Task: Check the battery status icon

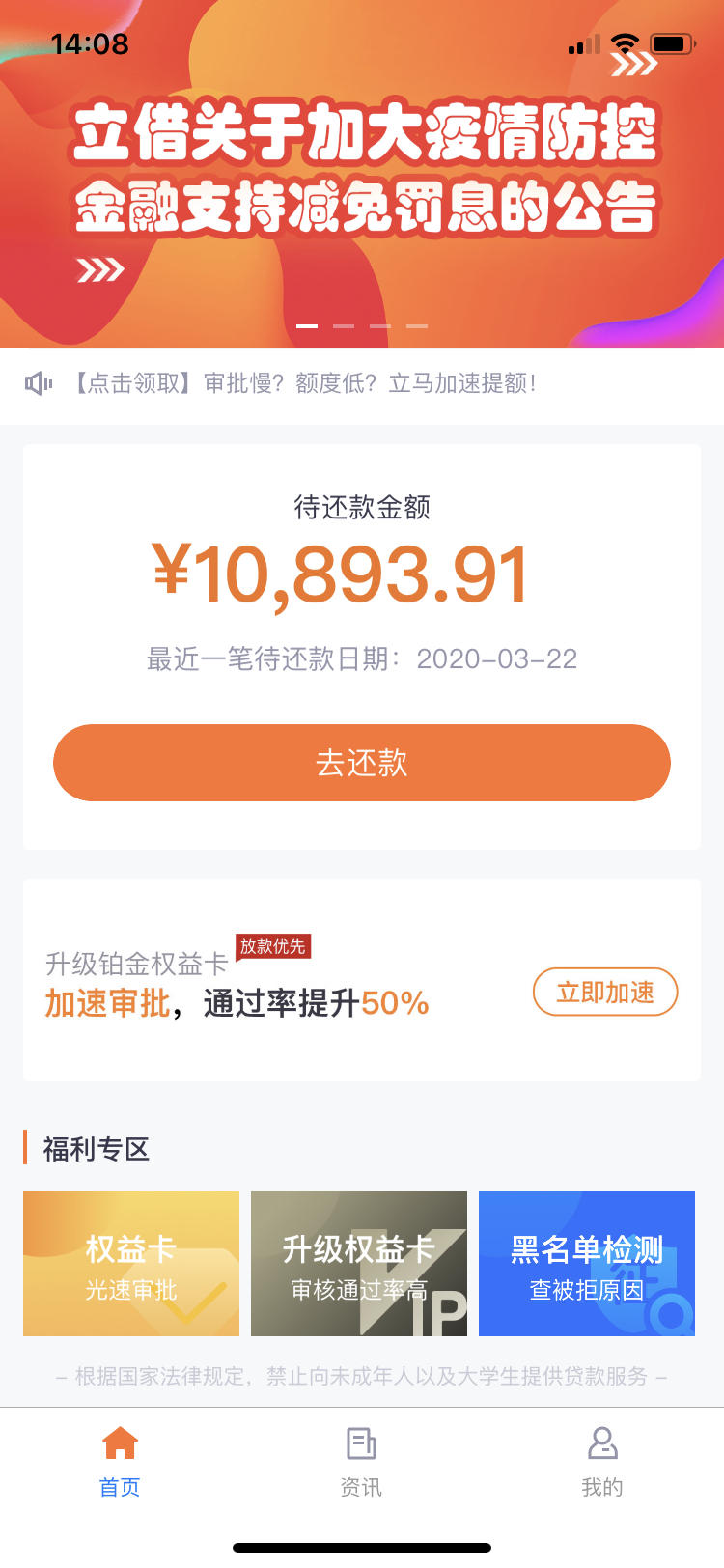Action: tap(673, 43)
